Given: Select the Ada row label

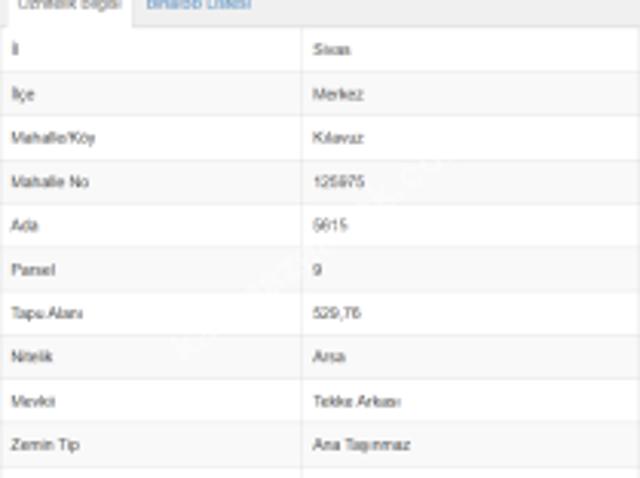Looking at the screenshot, I should click(x=24, y=226).
